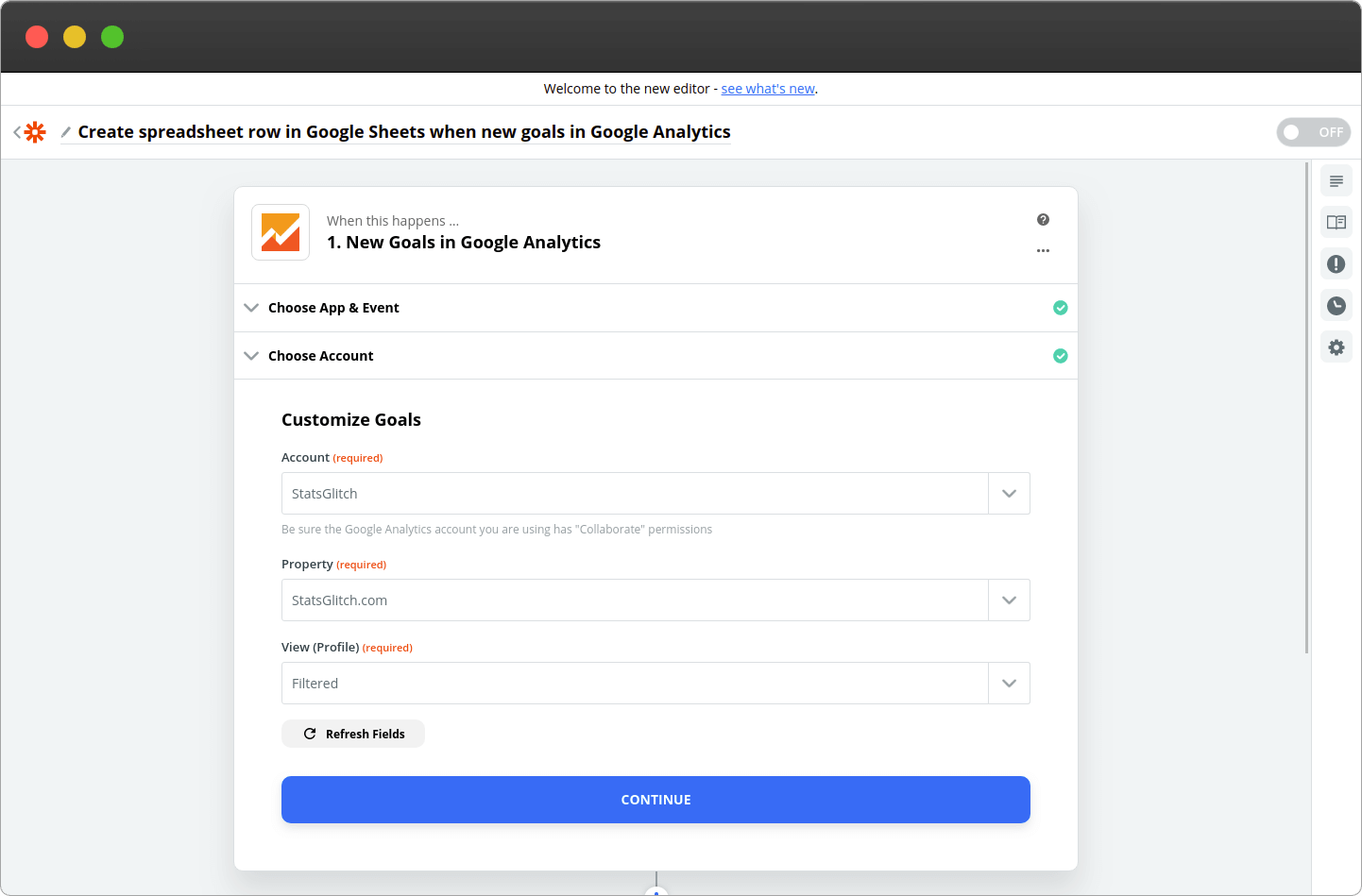Open the three-dot step options menu

[x=1043, y=251]
